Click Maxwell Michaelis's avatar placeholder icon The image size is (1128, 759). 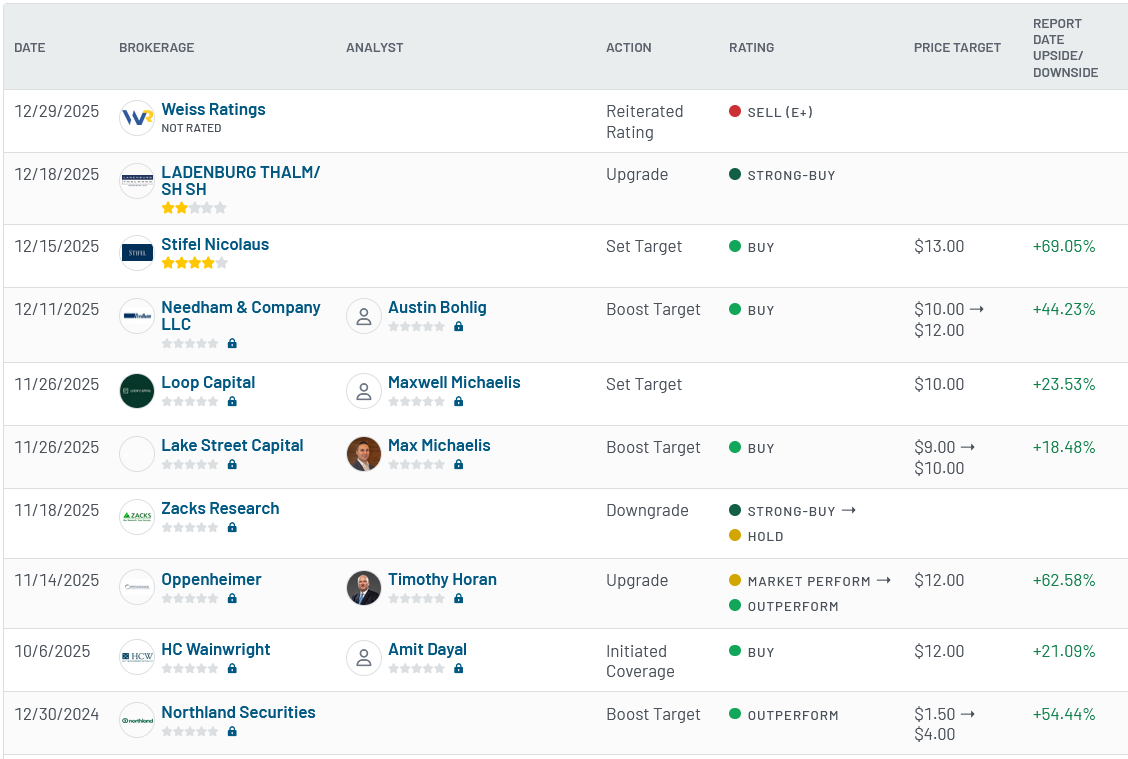point(364,391)
